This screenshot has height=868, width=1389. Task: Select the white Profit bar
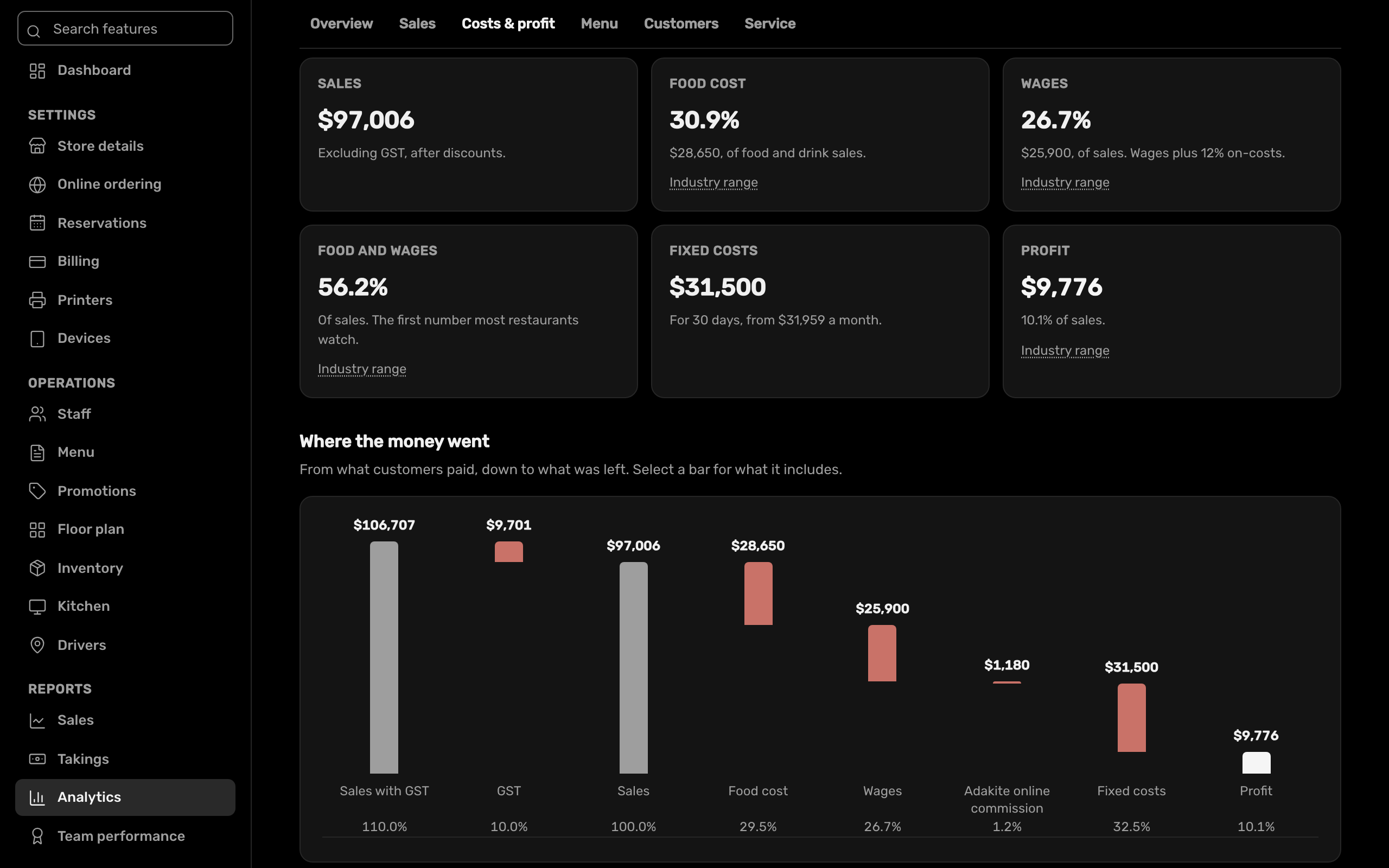[x=1256, y=763]
